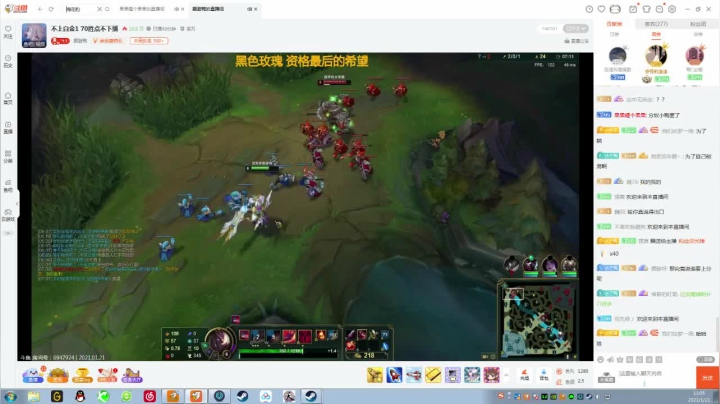Clear the search box with the X
The image size is (720, 404).
[x=99, y=9]
